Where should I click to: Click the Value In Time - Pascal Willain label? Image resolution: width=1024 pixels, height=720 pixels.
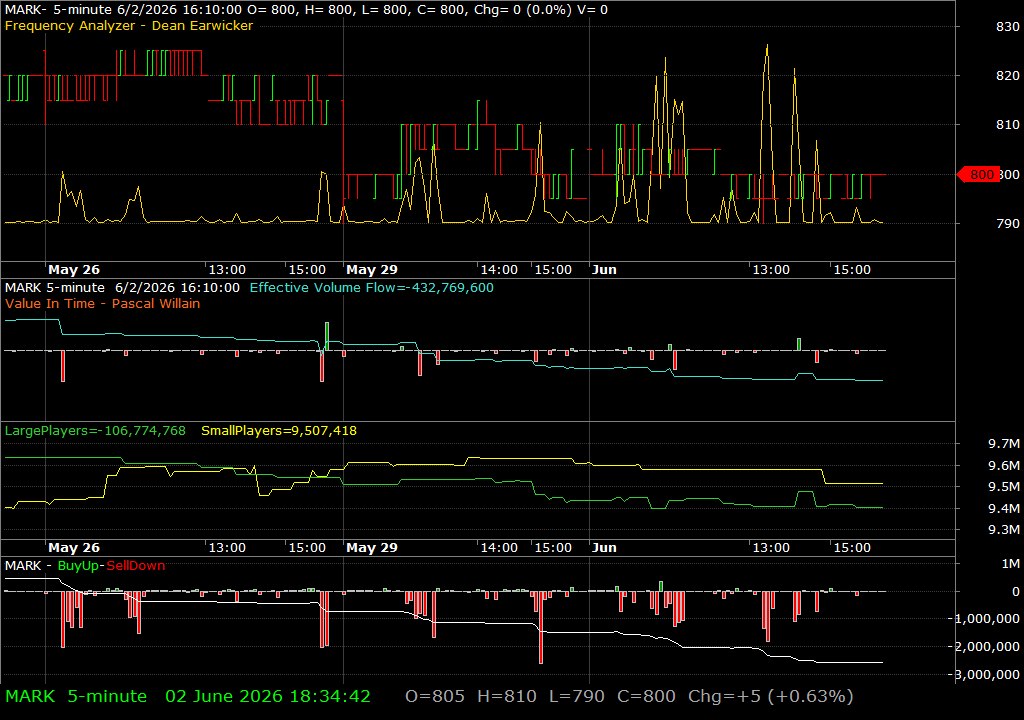(103, 303)
